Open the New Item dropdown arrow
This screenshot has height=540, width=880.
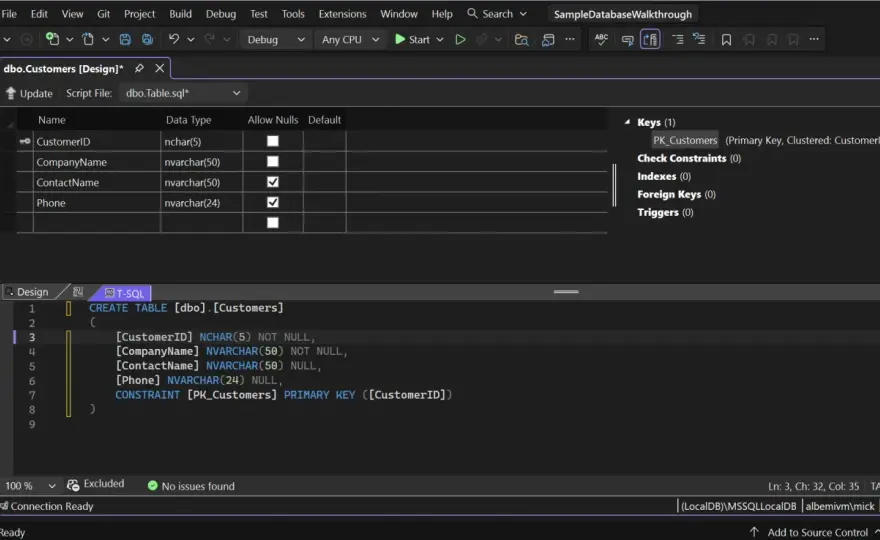coord(70,39)
